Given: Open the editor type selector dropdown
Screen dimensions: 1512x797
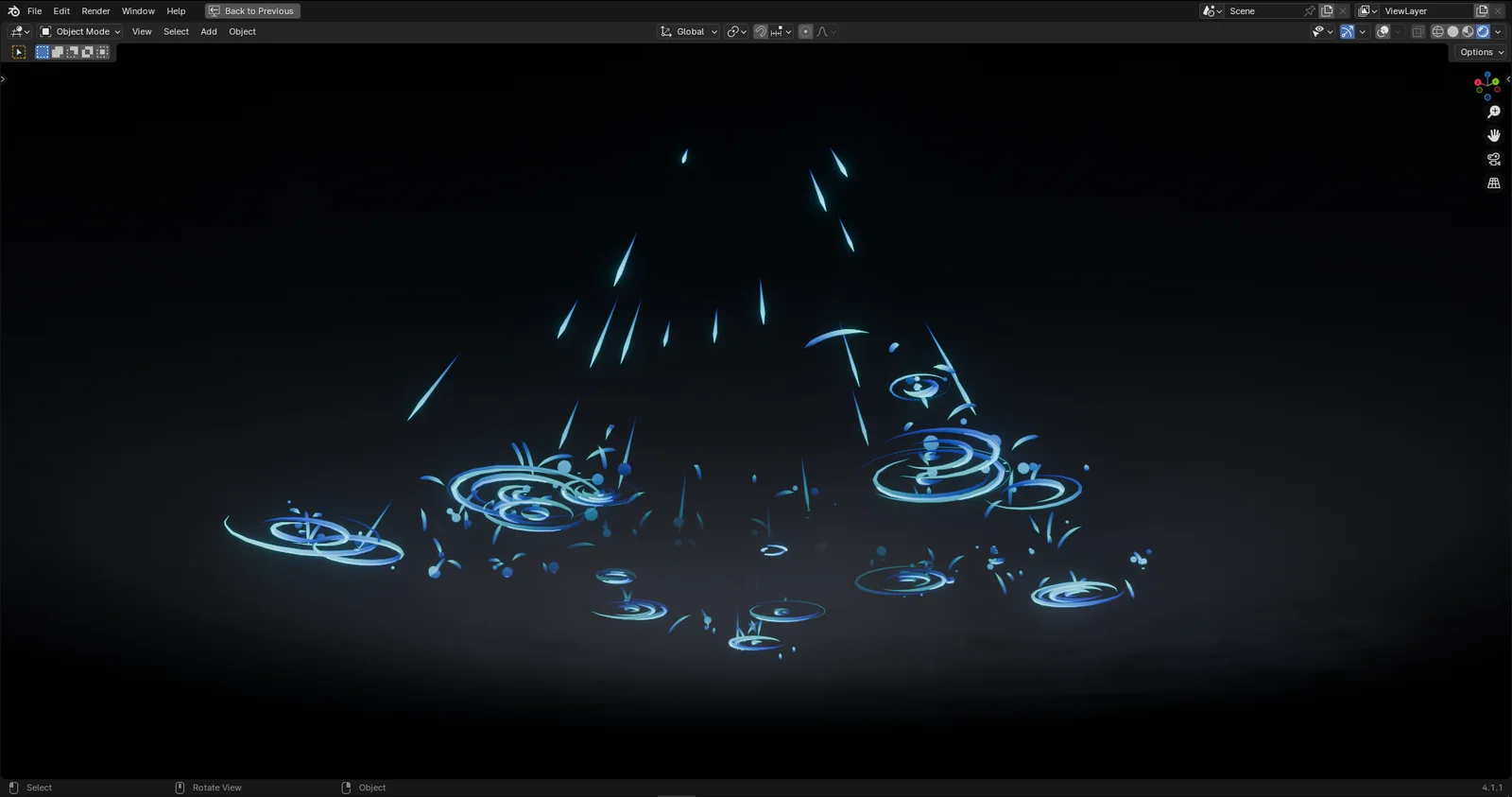Looking at the screenshot, I should pyautogui.click(x=20, y=32).
